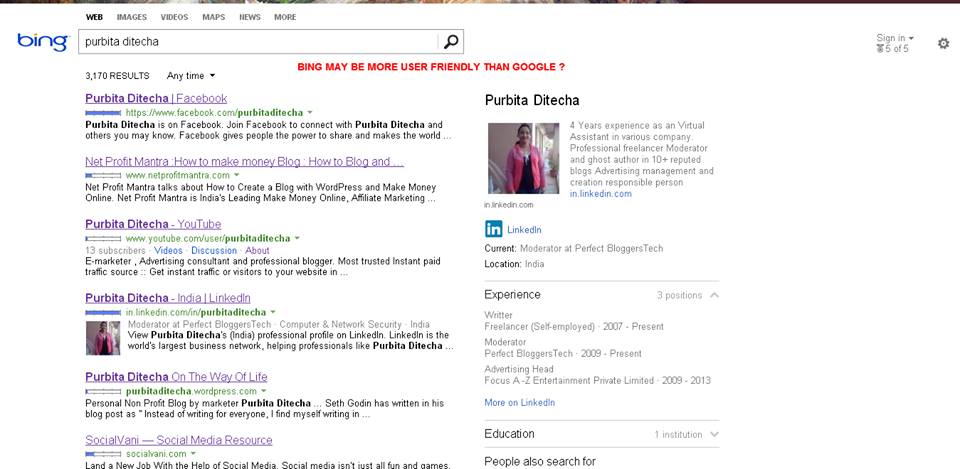Click Focus A-Z Entertainment Private Limited text

point(598,381)
